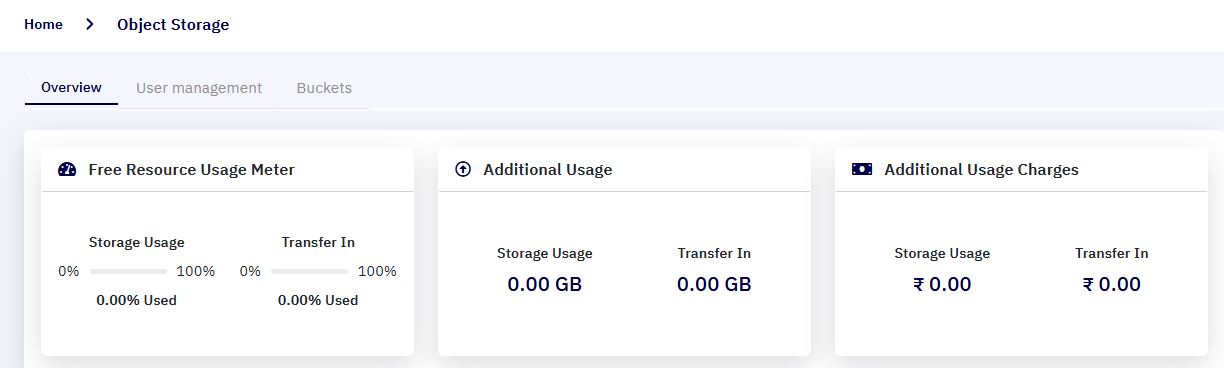Viewport: 1224px width, 368px height.
Task: Open the Overview tab
Action: (x=71, y=87)
